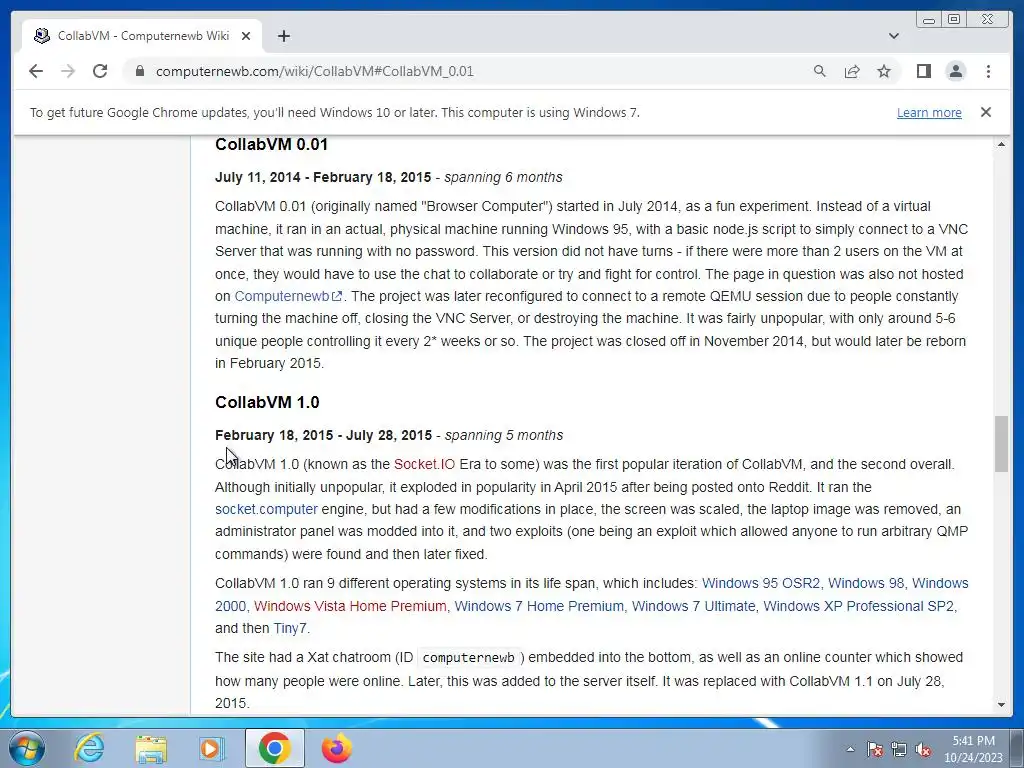Open the Windows Start menu

pos(27,748)
